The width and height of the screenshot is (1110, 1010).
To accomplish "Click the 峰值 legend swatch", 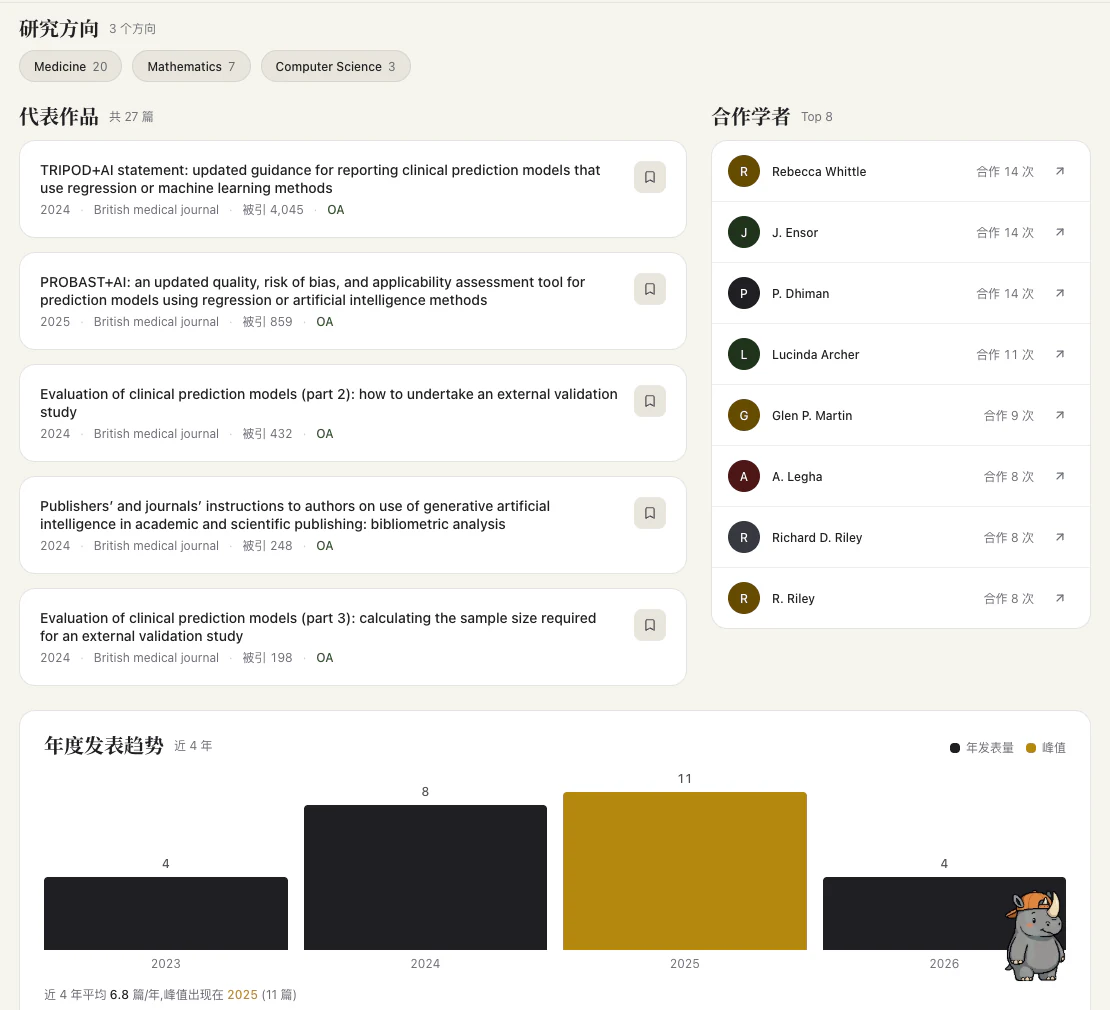I will point(1031,748).
